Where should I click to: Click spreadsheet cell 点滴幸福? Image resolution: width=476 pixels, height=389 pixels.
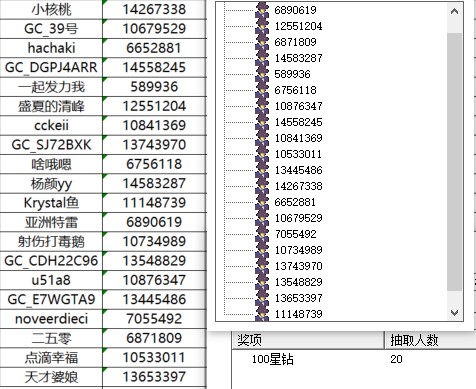(51, 357)
